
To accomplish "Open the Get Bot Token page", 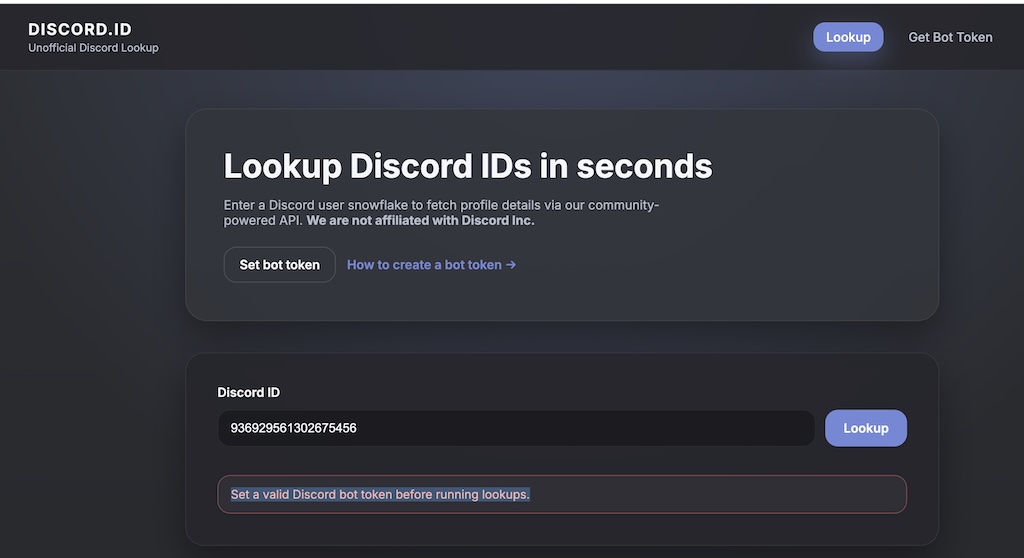I will [950, 37].
